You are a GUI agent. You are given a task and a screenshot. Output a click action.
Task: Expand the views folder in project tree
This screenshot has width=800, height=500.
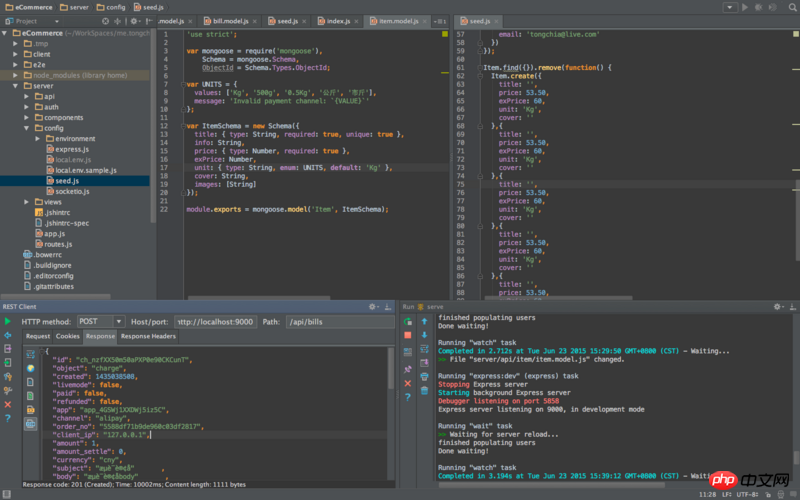click(27, 202)
